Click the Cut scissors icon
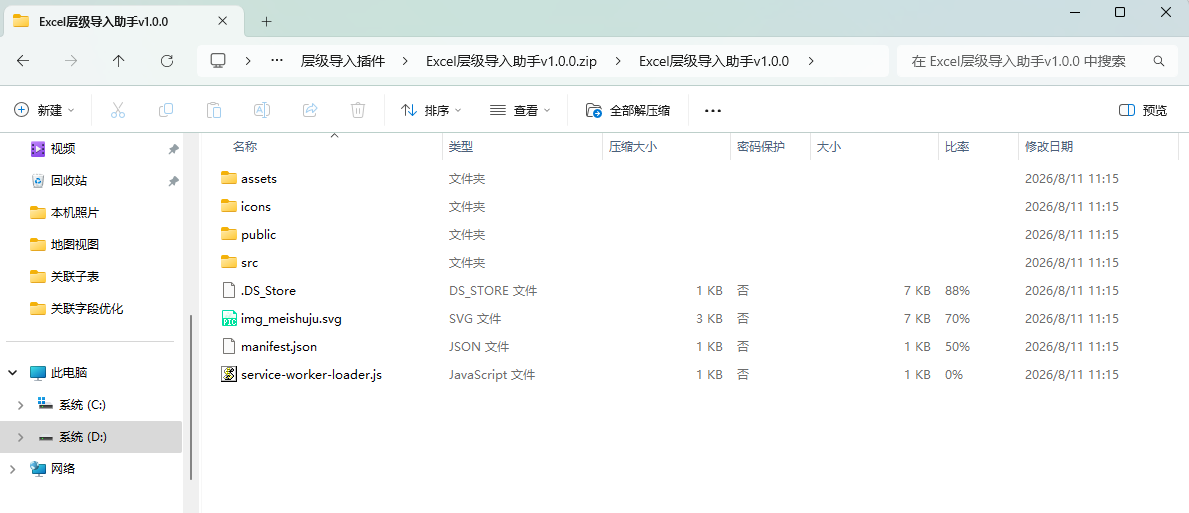The height and width of the screenshot is (513, 1189). pos(118,110)
